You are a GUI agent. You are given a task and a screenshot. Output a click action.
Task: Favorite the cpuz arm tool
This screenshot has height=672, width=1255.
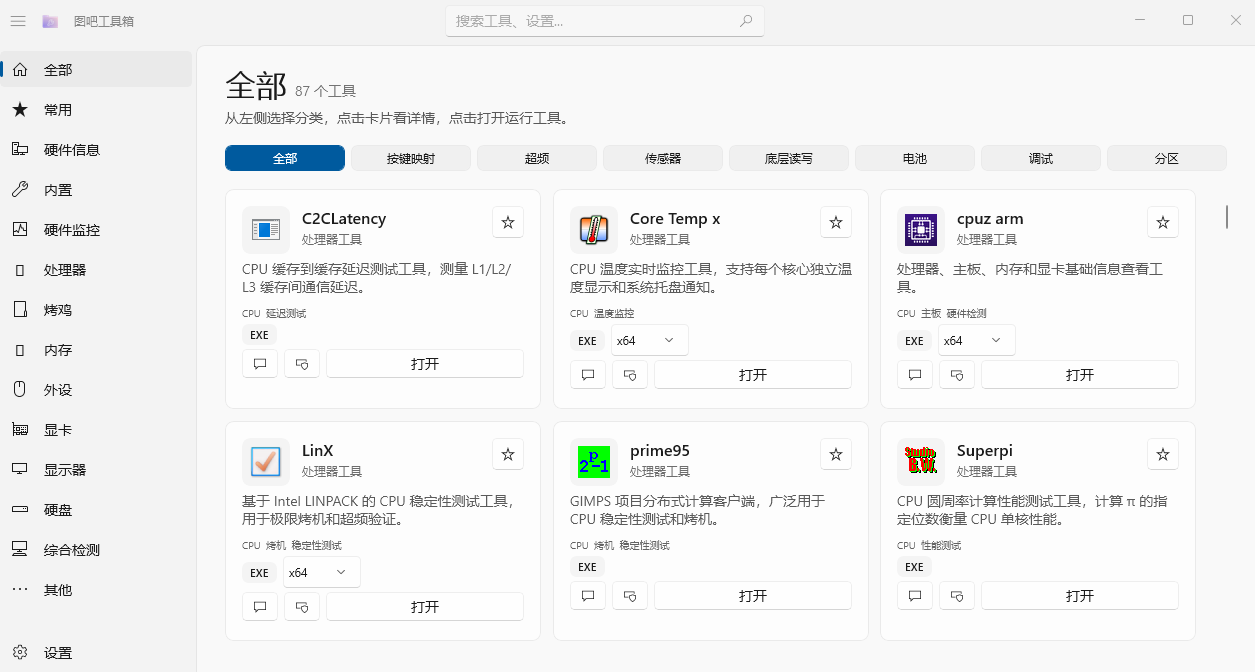tap(1163, 222)
